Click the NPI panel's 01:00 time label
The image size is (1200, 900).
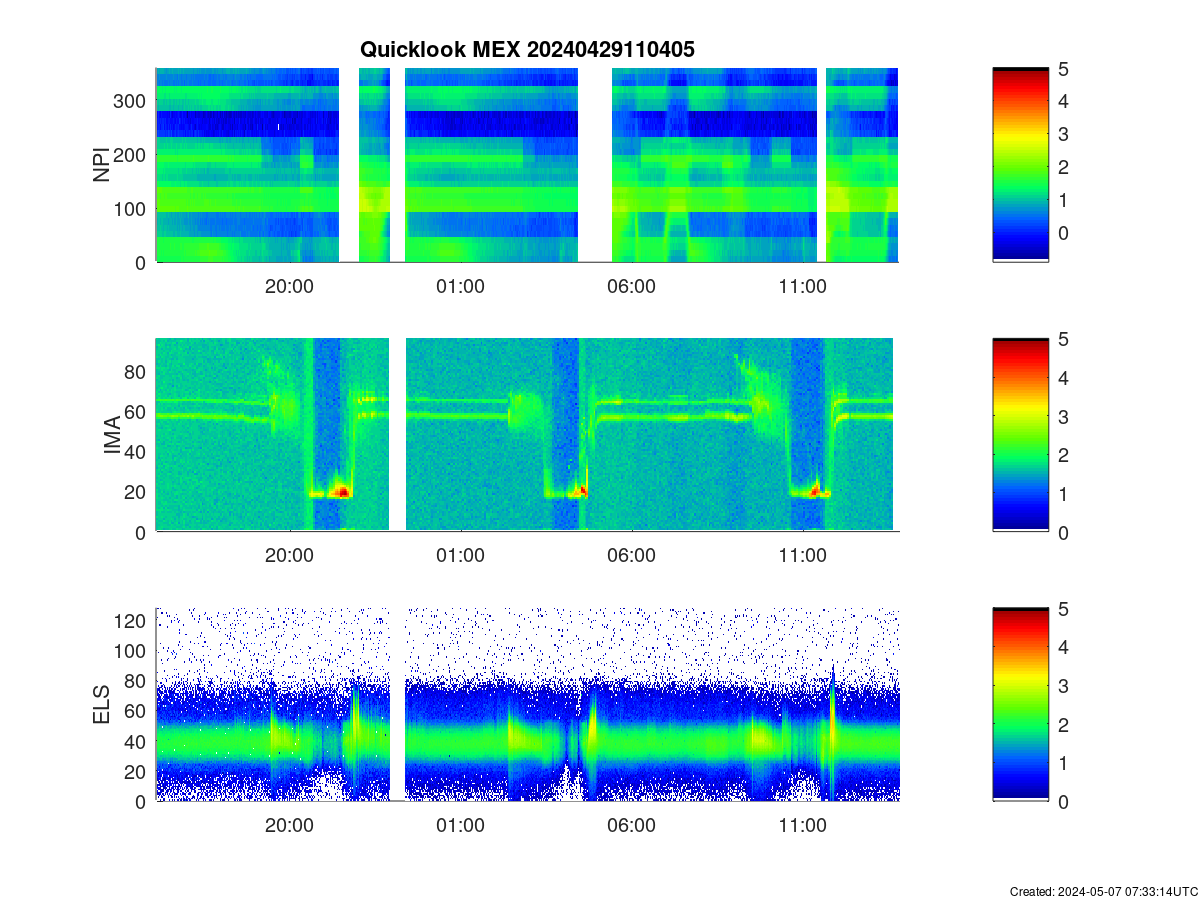[460, 286]
